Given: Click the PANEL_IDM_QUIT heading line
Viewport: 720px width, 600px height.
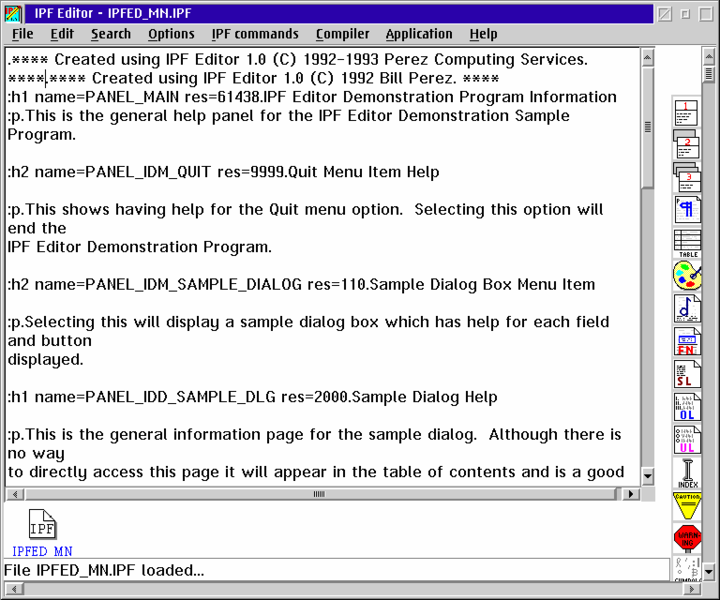Looking at the screenshot, I should 223,172.
